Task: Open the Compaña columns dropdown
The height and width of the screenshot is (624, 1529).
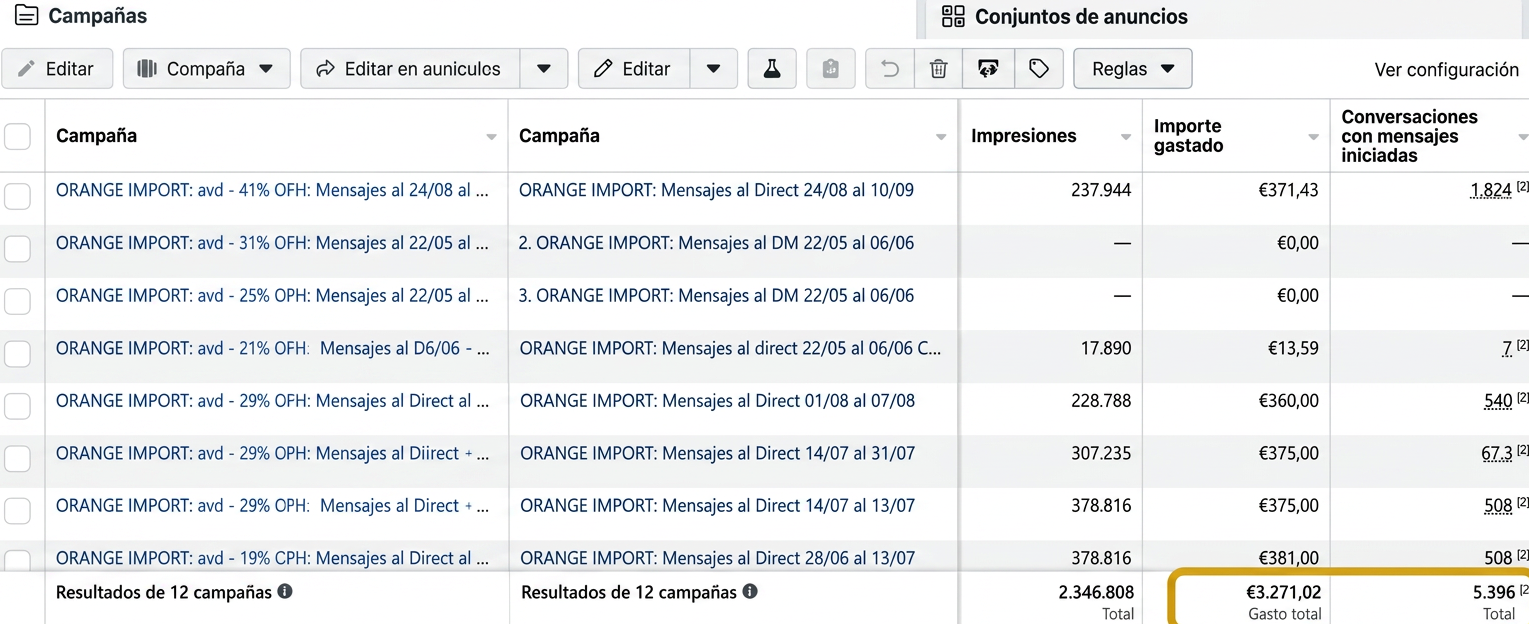Action: point(206,69)
